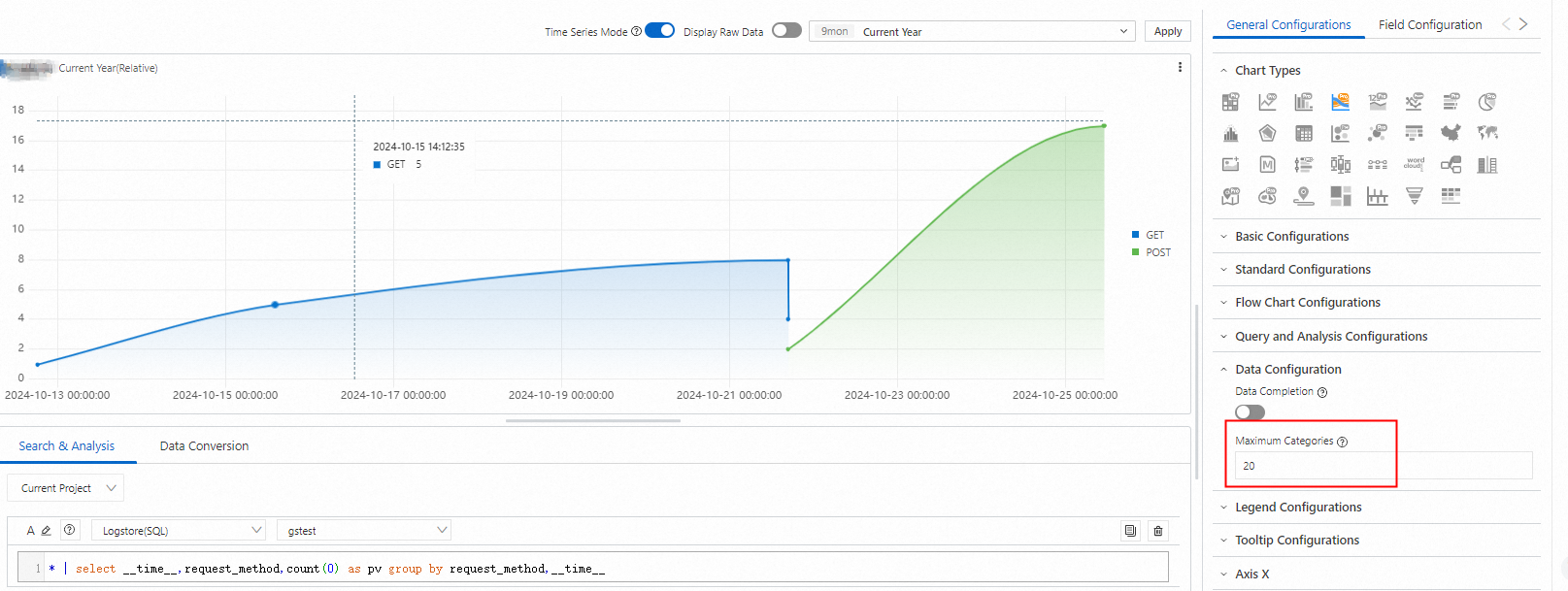Click the Maximum Categories help icon
Viewport: 1568px width, 591px height.
1343,442
